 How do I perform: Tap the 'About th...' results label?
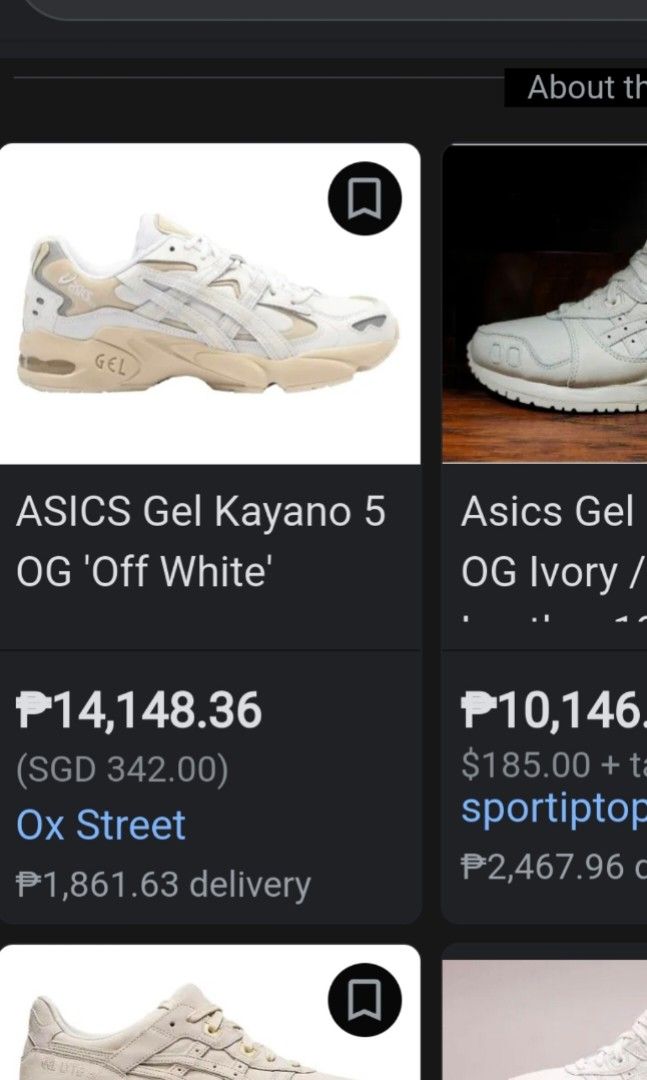click(580, 88)
